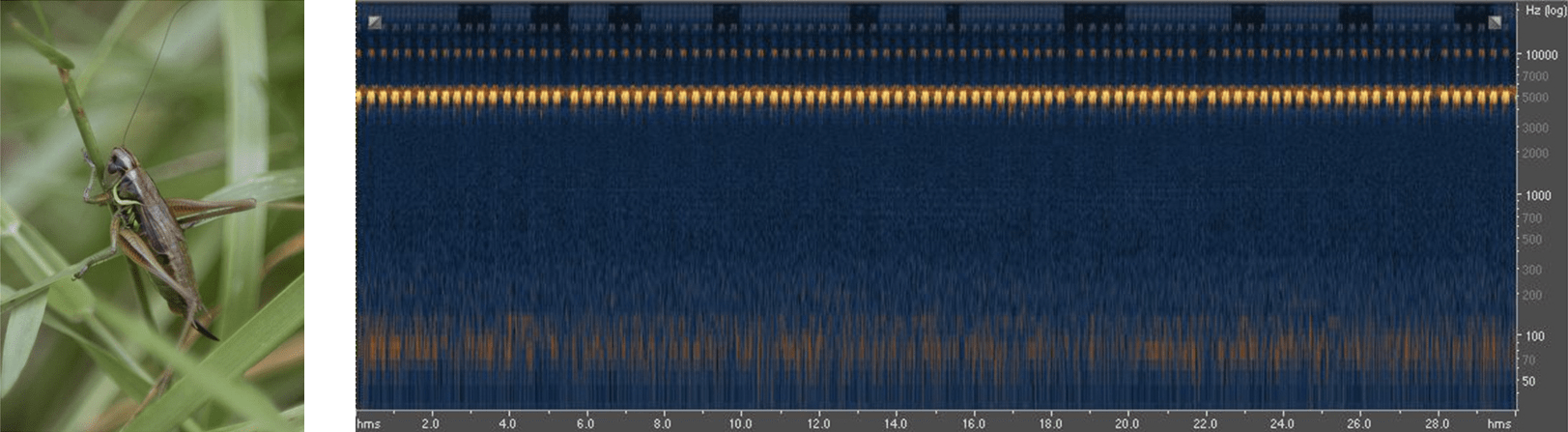Click the bright yellow 5000 Hz spectrogram band
1568x432 pixels.
pyautogui.click(x=935, y=97)
